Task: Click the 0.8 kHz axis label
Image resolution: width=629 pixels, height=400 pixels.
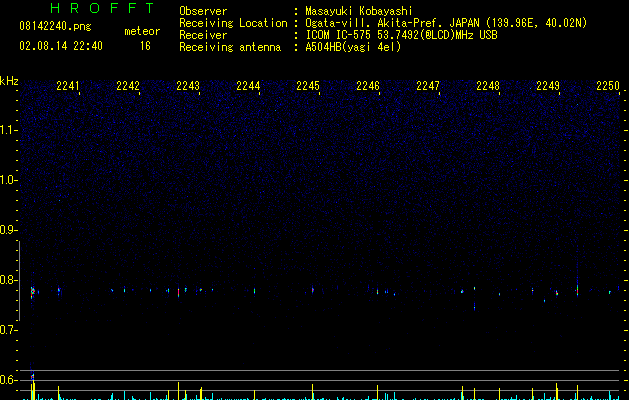Action: (8, 280)
